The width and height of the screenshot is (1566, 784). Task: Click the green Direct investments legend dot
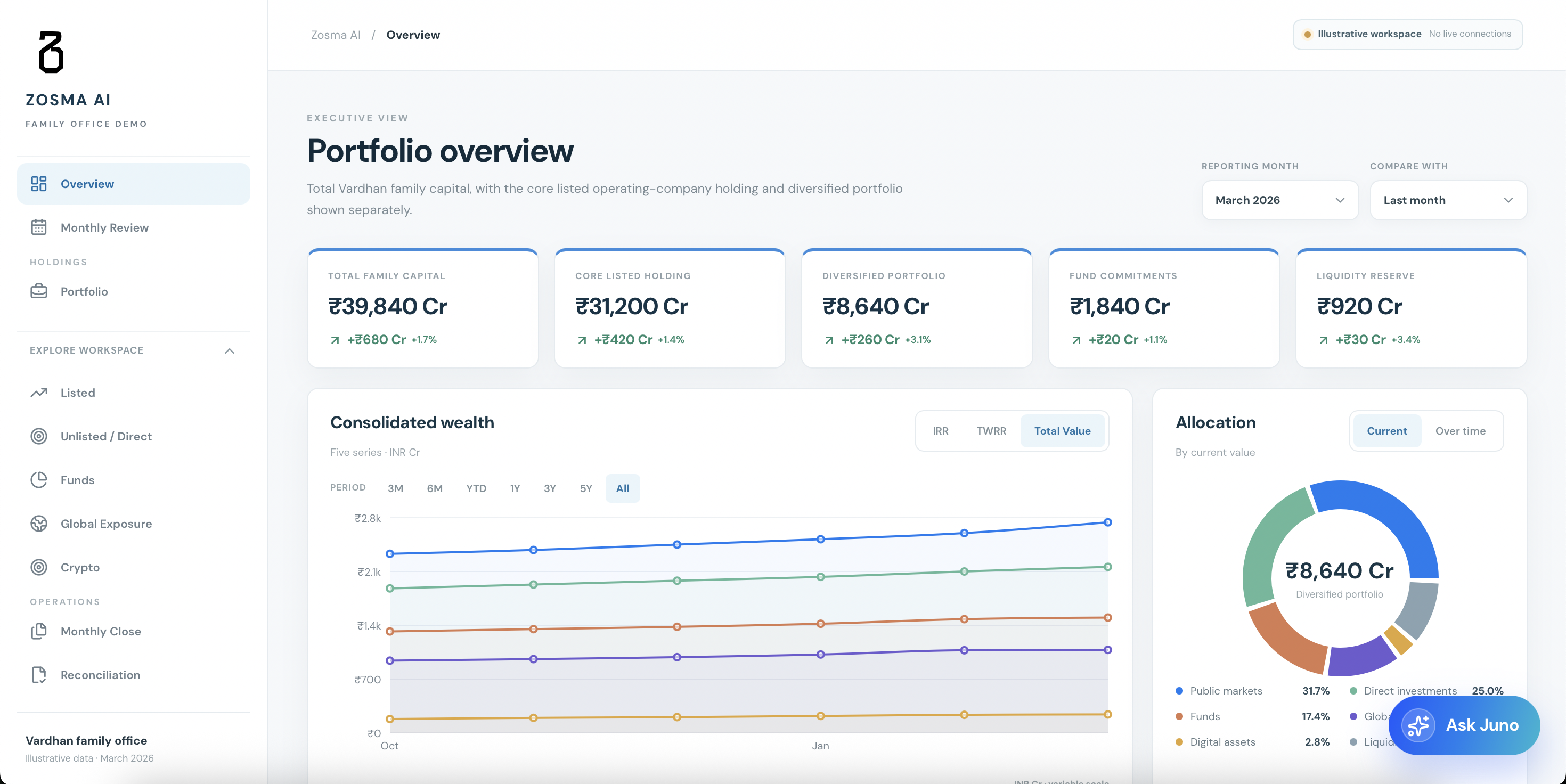pos(1353,691)
